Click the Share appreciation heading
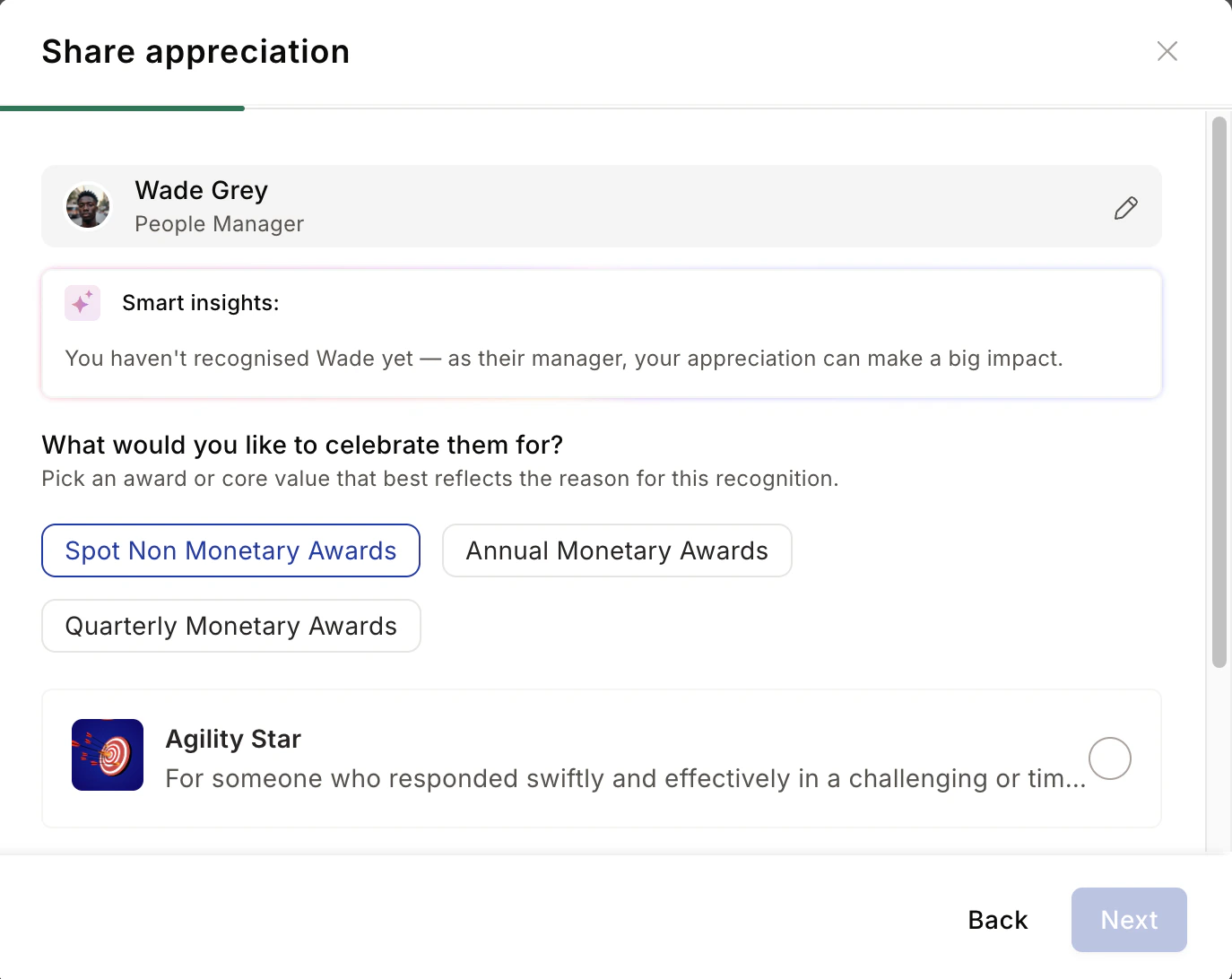The image size is (1232, 979). coord(195,52)
